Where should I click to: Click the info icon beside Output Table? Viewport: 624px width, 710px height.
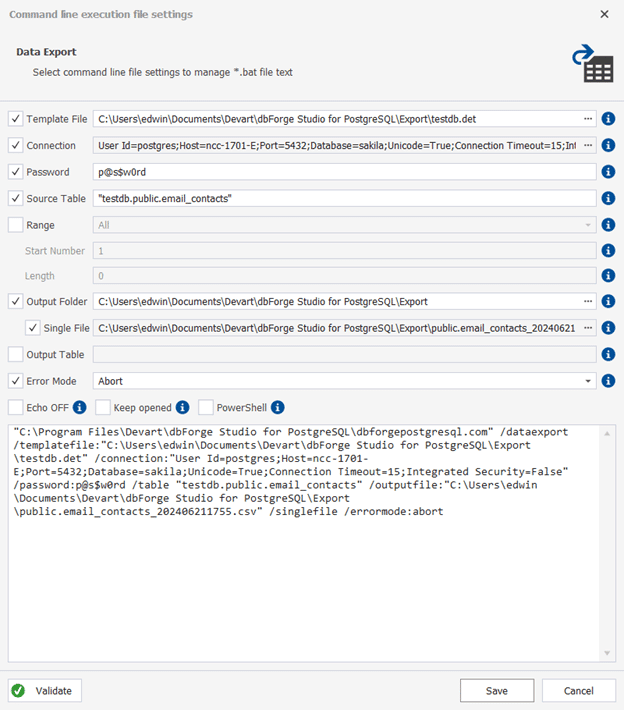tap(608, 354)
